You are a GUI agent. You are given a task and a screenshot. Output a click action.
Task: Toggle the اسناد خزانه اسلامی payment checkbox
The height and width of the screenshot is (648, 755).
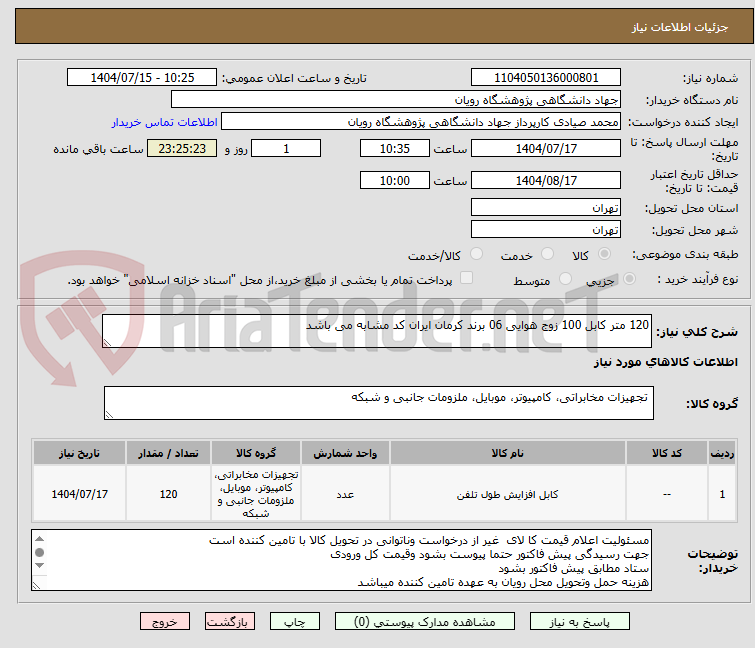coord(466,278)
